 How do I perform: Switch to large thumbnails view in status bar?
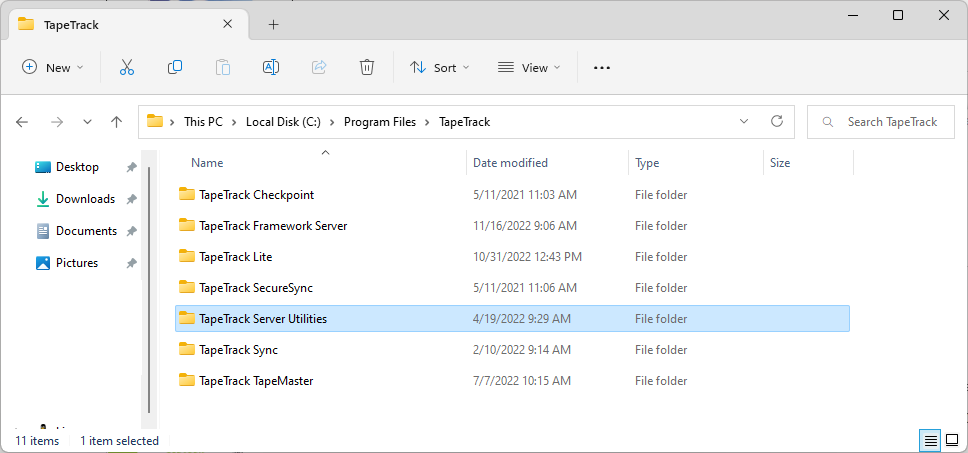(x=951, y=441)
